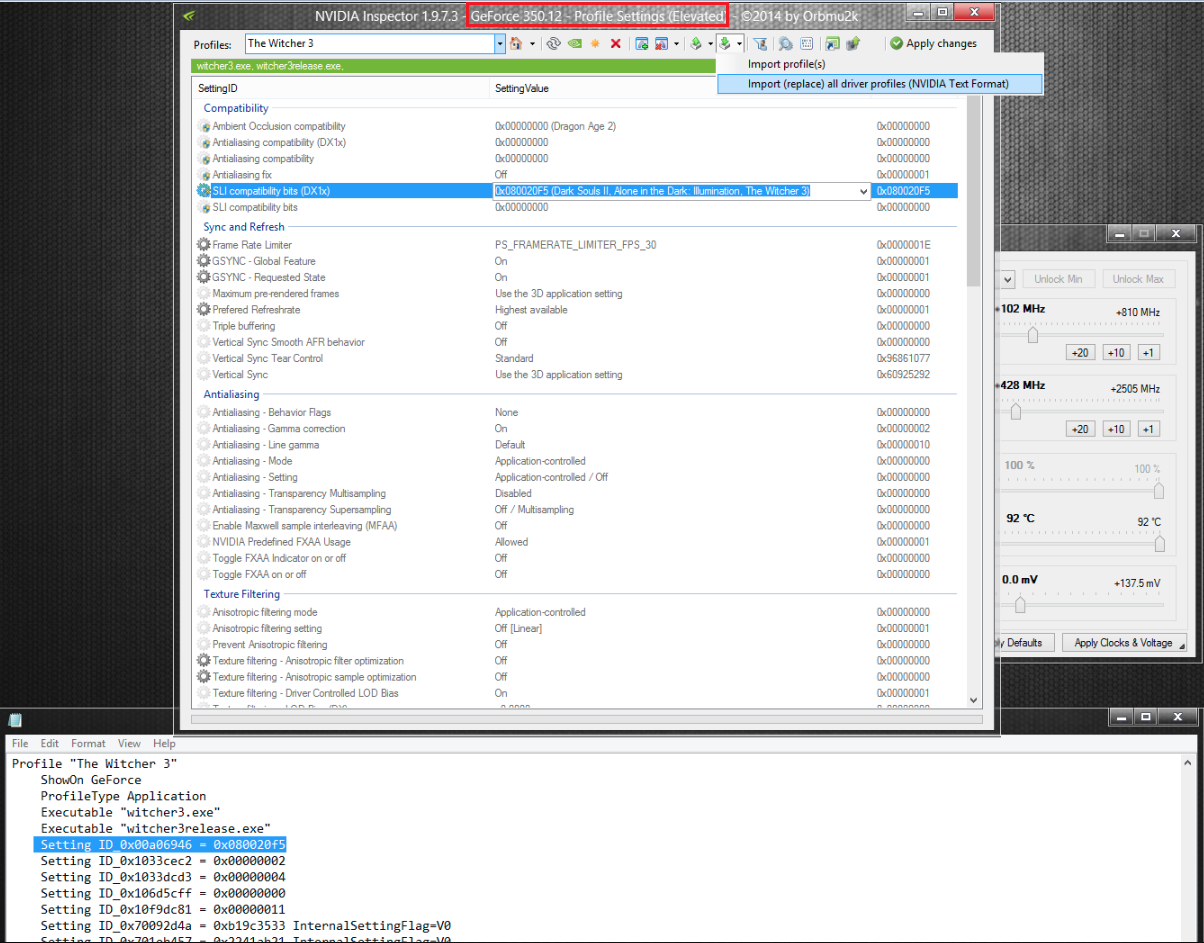The image size is (1204, 943).
Task: Click the gear icon beside Frame Rate Limiter
Action: (204, 245)
